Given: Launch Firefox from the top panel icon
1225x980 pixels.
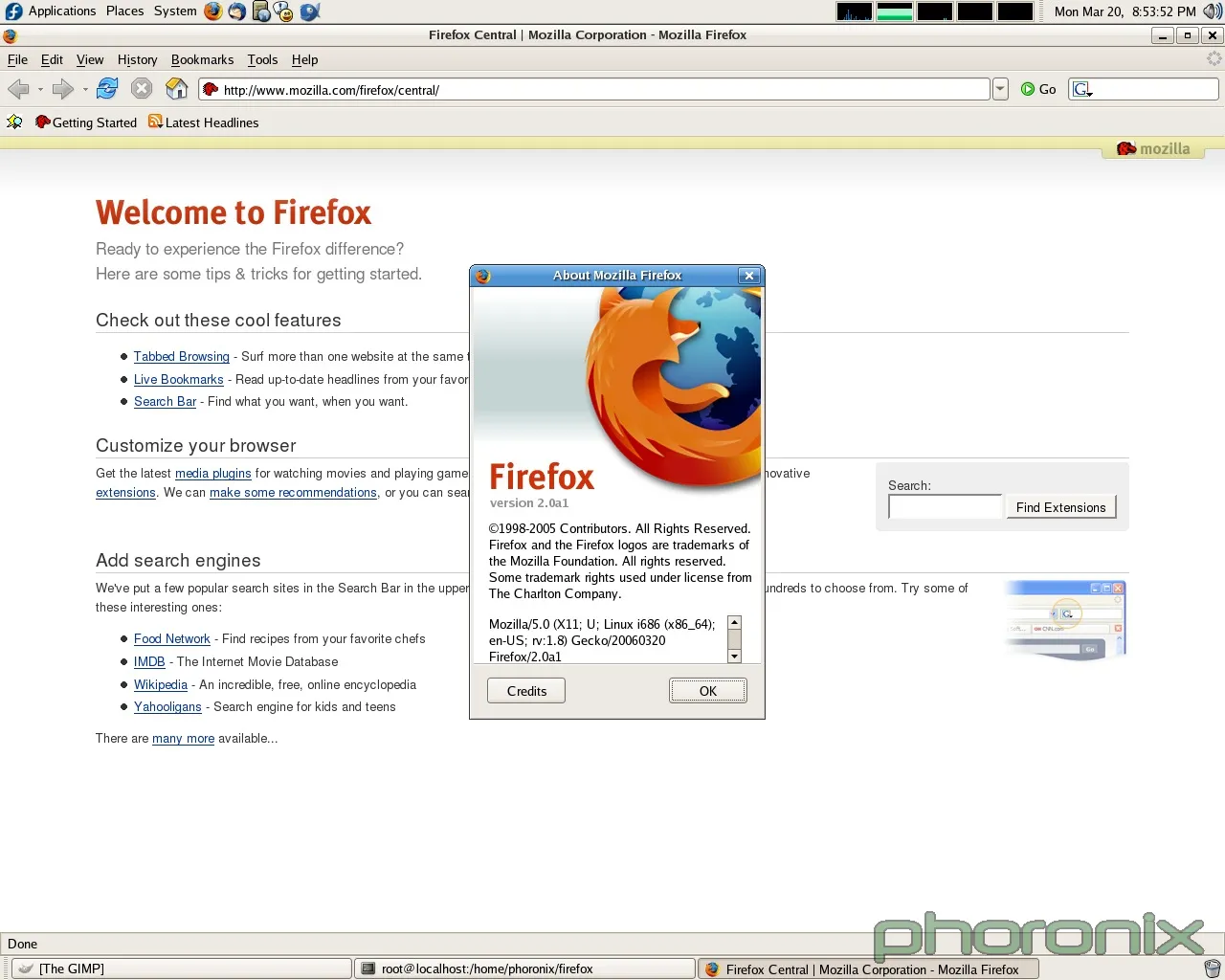Looking at the screenshot, I should tap(212, 11).
